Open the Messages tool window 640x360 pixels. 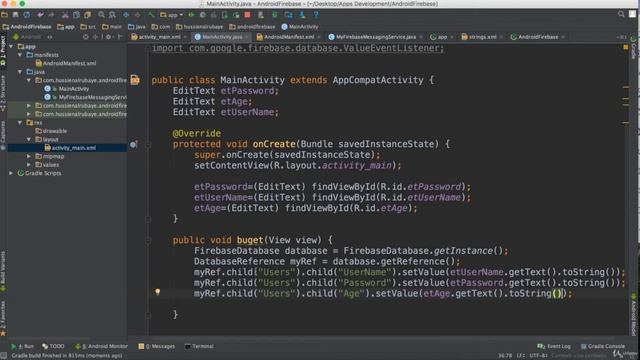pos(157,346)
